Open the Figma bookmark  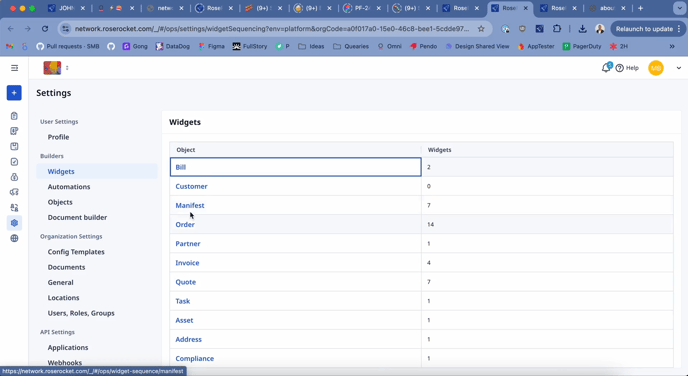(211, 46)
